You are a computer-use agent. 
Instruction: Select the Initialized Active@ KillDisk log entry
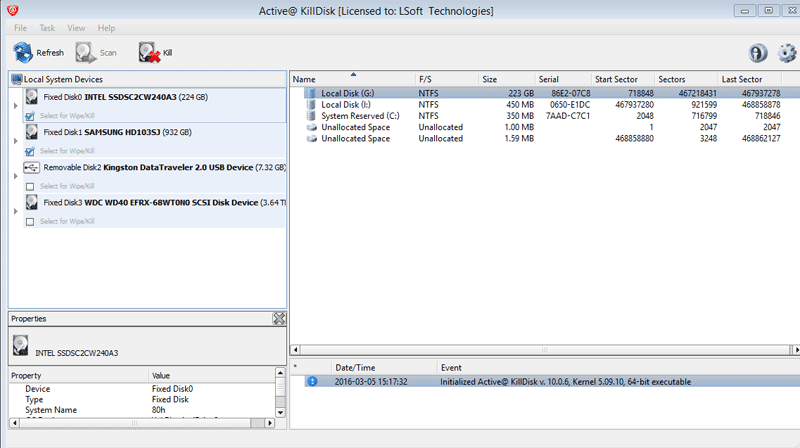point(552,382)
